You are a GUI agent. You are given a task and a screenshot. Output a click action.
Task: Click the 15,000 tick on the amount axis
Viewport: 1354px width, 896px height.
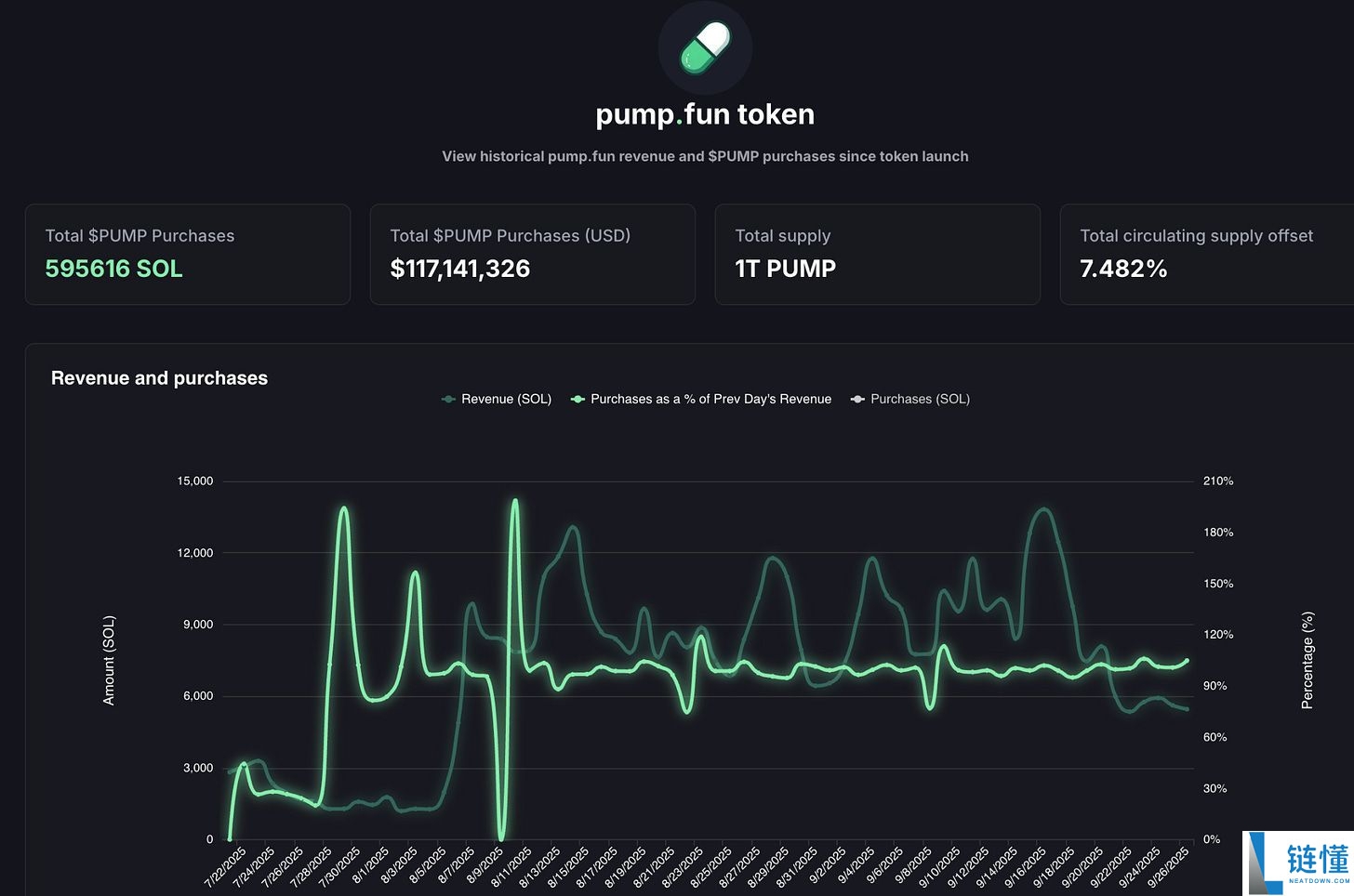[195, 481]
